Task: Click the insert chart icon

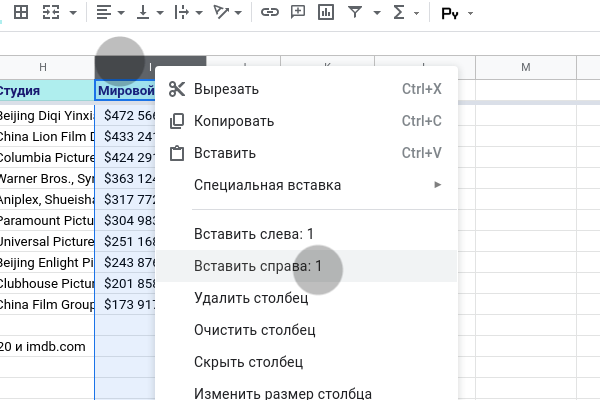Action: [x=326, y=13]
